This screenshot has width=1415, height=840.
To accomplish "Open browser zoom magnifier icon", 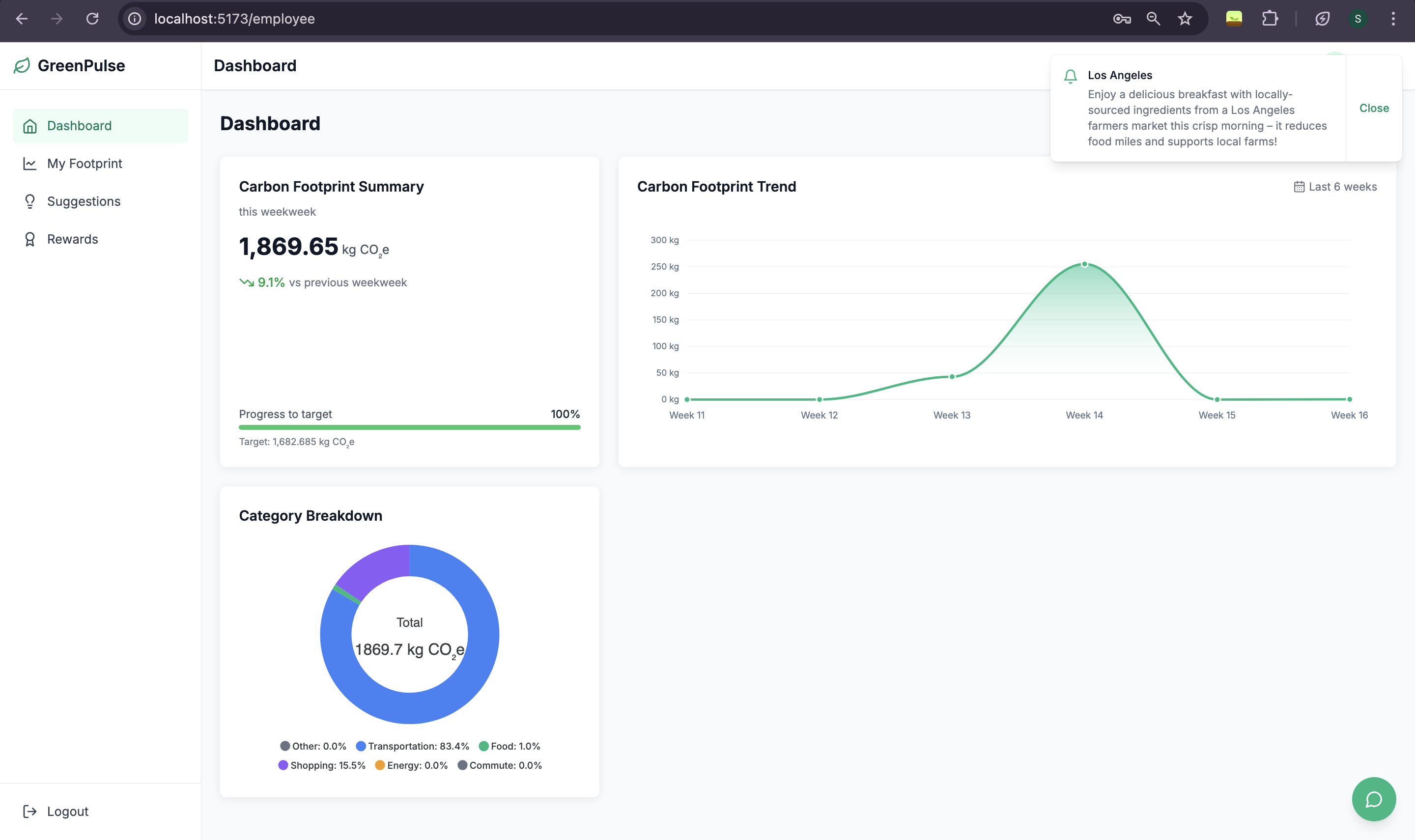I will tap(1153, 19).
